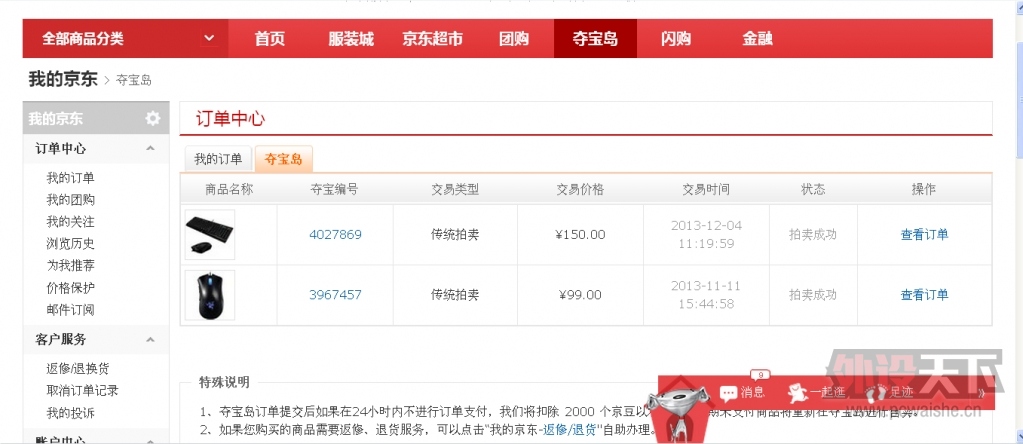The image size is (1023, 444).
Task: Click the JD robot mascot image
Action: pyautogui.click(x=680, y=411)
